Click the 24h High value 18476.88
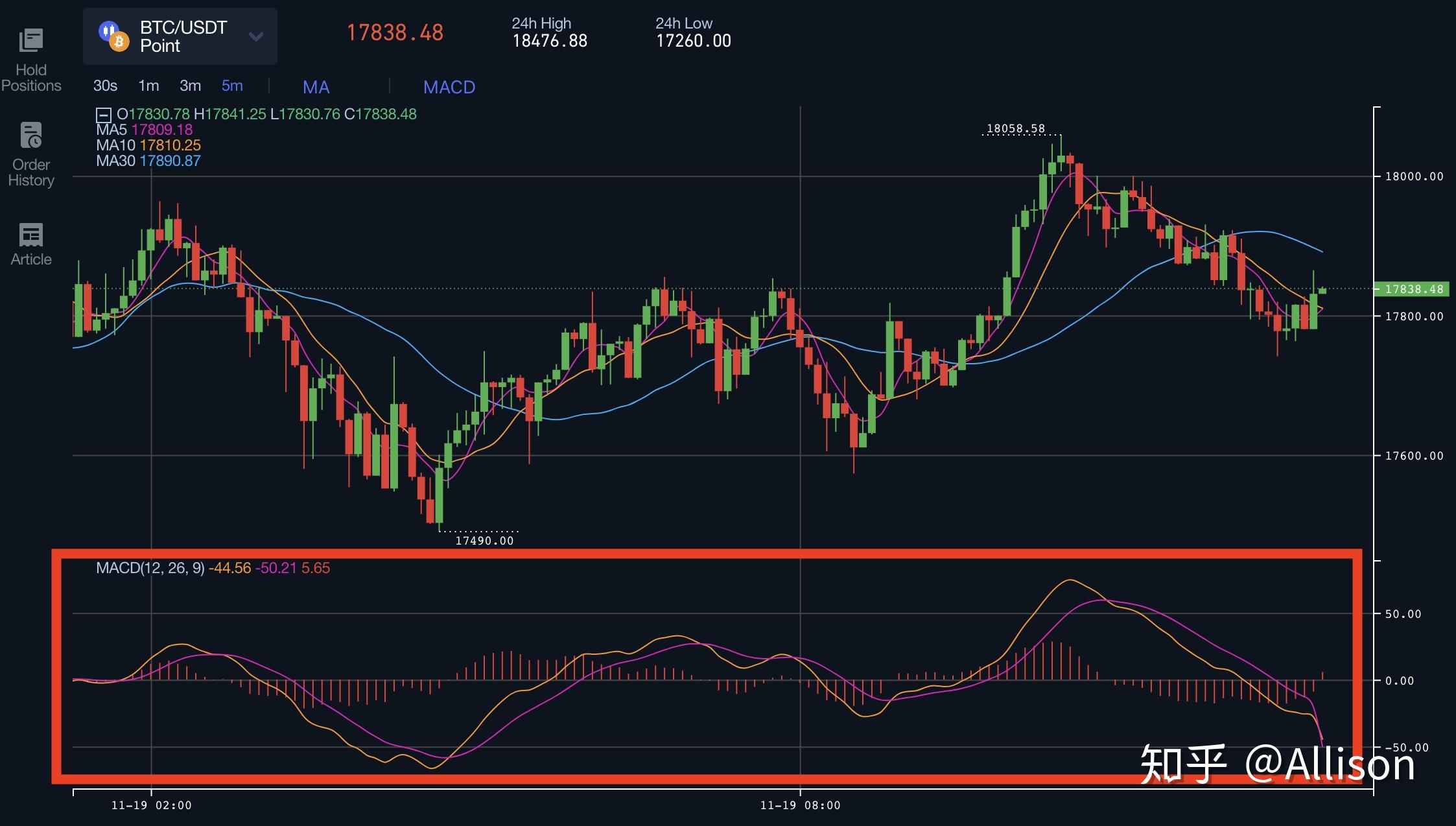The width and height of the screenshot is (1456, 826). [x=549, y=41]
